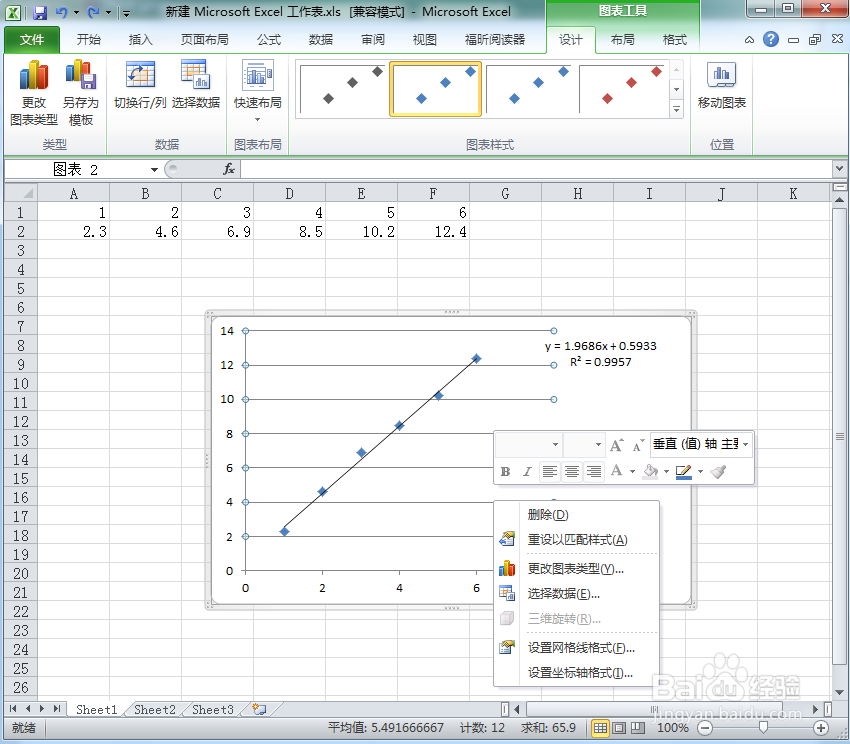Click the Help question mark button
The height and width of the screenshot is (744, 850).
769,41
